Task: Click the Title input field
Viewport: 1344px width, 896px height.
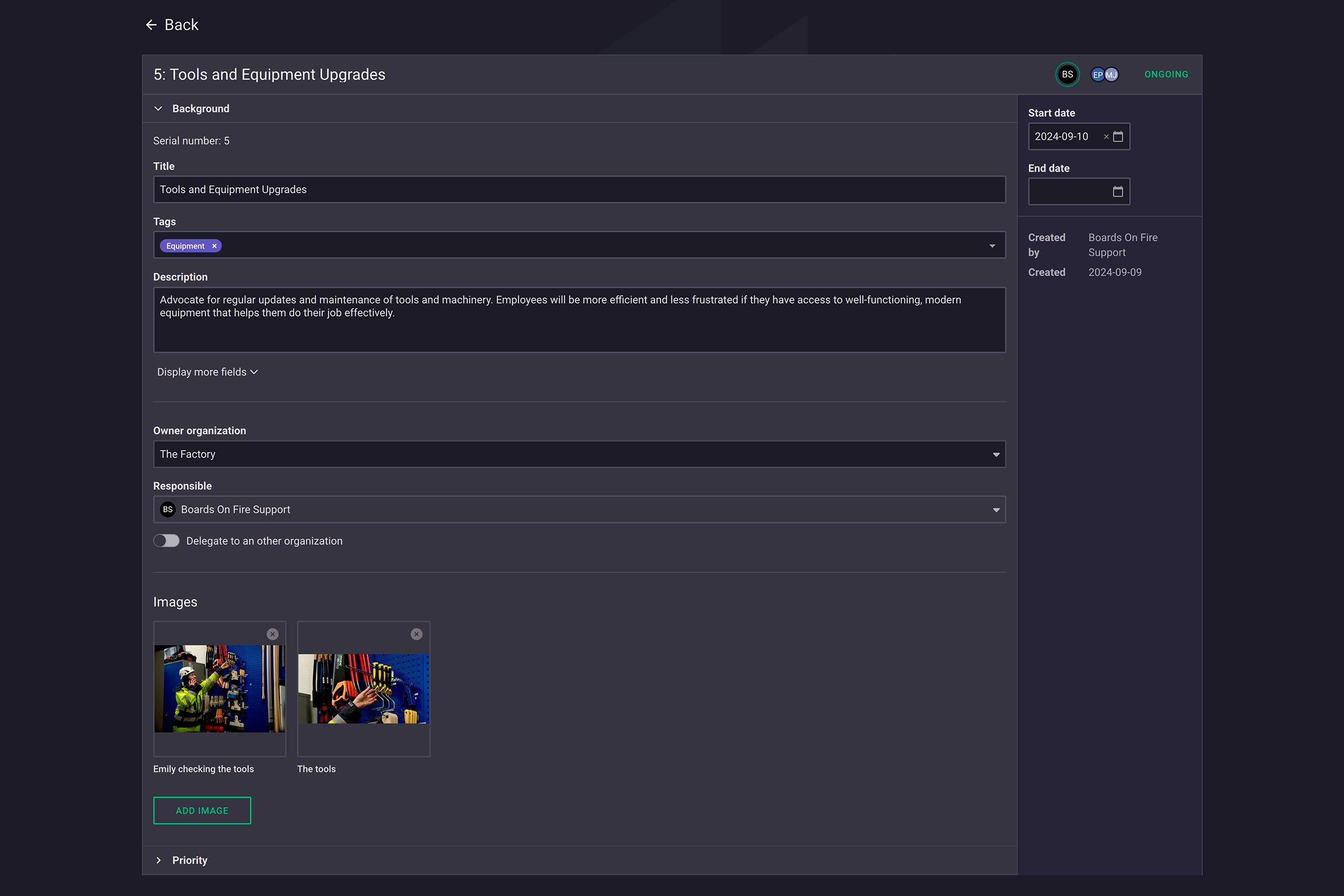Action: pyautogui.click(x=580, y=189)
